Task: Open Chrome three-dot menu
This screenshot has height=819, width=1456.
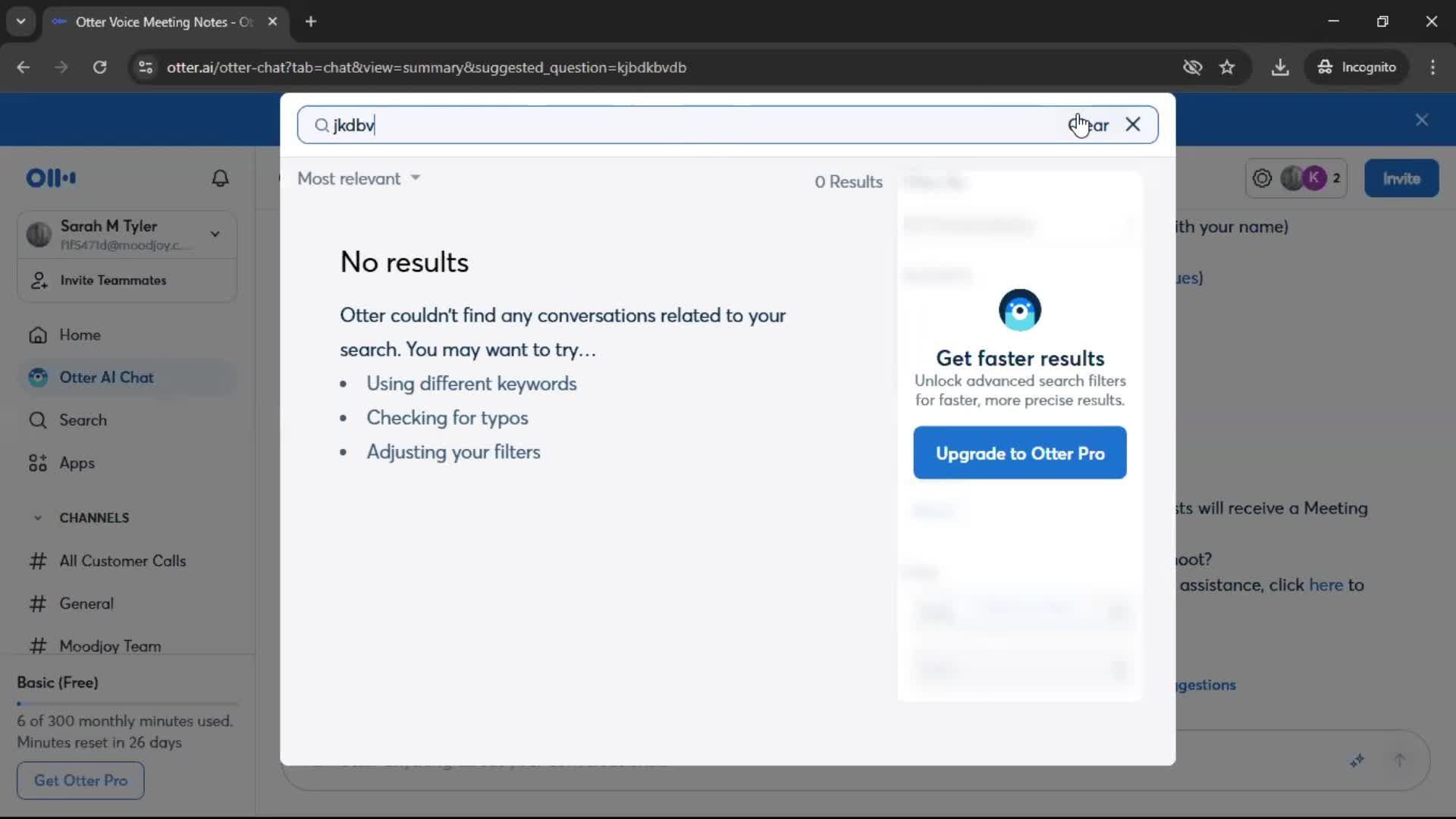Action: pyautogui.click(x=1432, y=67)
